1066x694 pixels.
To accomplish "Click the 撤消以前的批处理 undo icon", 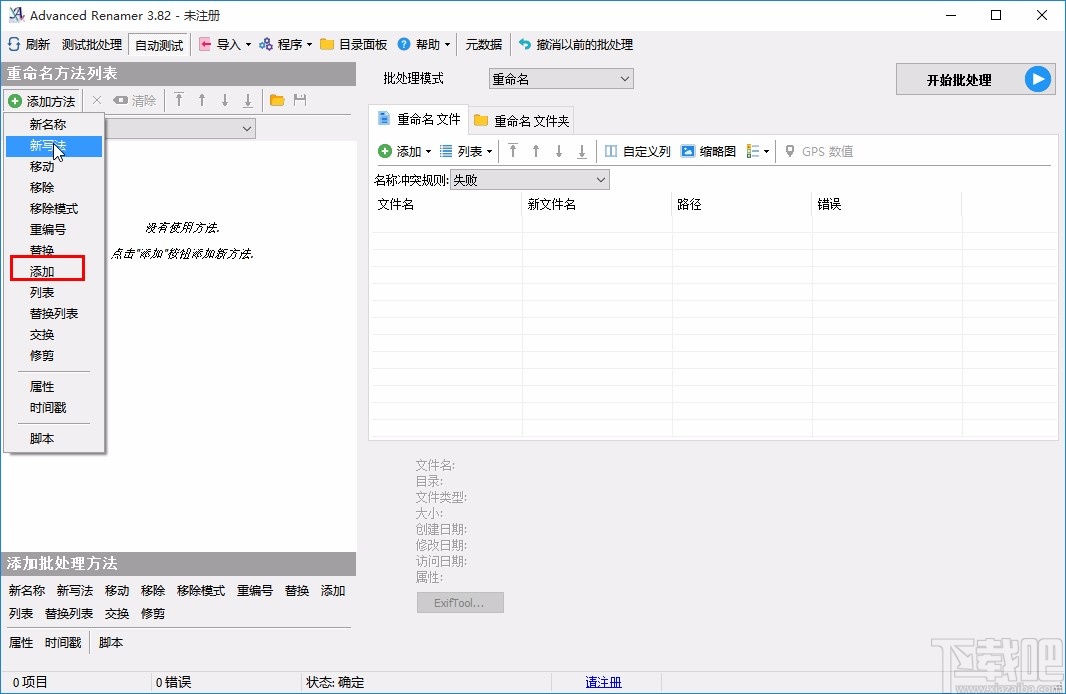I will point(524,44).
